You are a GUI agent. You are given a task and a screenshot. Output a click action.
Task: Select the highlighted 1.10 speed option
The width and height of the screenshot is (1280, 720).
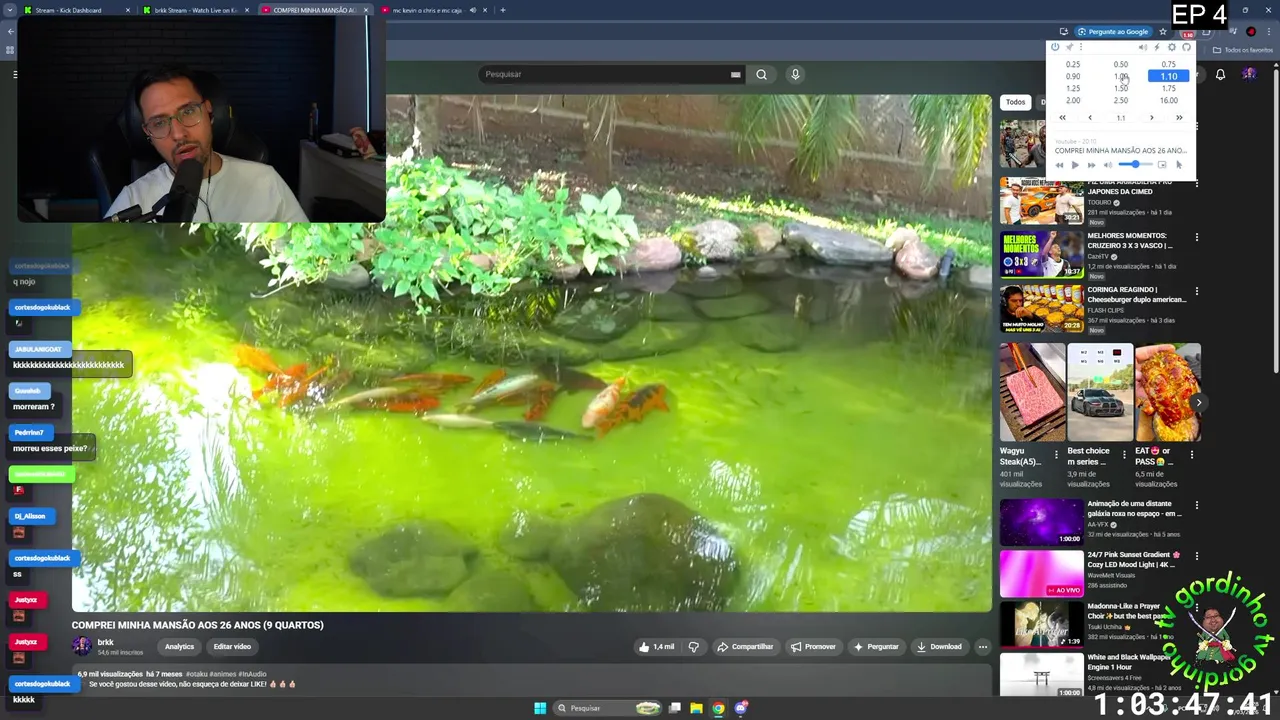tap(1168, 76)
